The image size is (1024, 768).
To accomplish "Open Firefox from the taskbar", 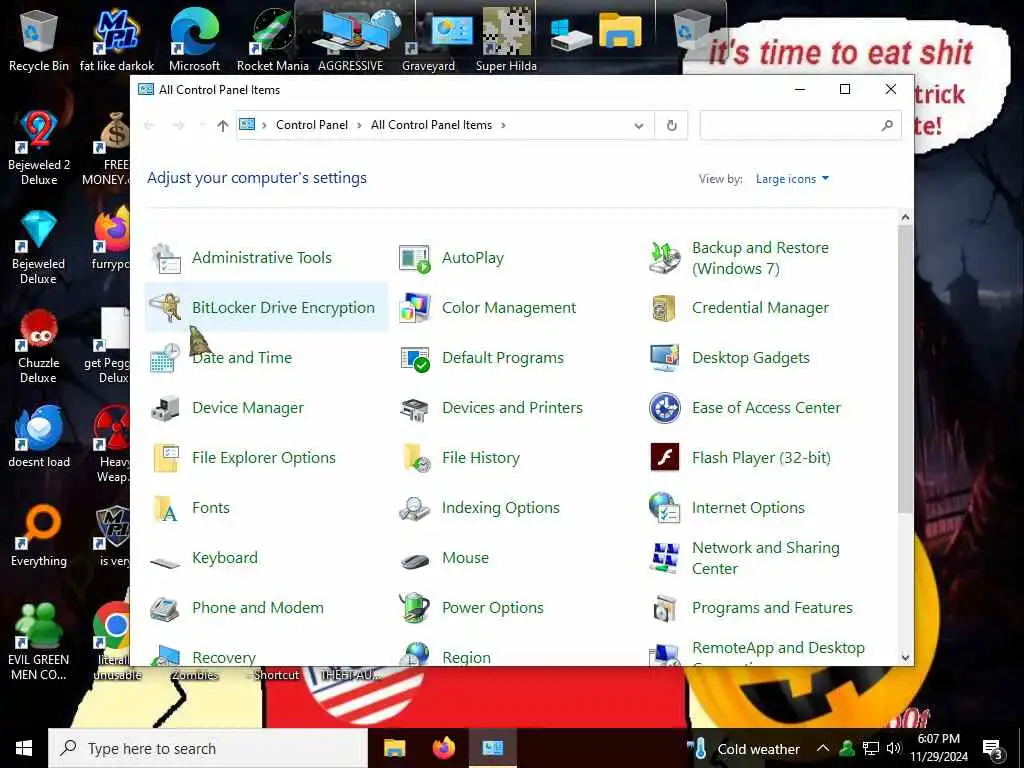I will coord(444,748).
